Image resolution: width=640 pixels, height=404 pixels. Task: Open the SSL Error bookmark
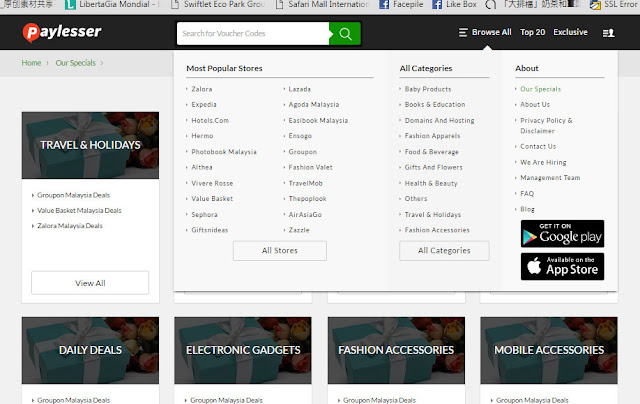615,4
